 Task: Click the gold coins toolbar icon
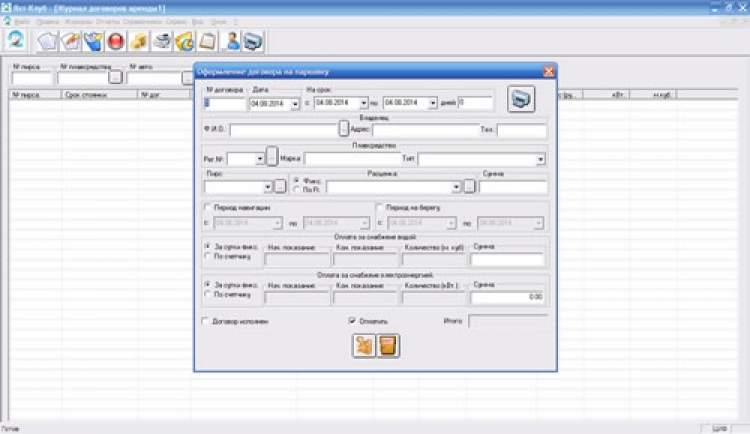(139, 41)
